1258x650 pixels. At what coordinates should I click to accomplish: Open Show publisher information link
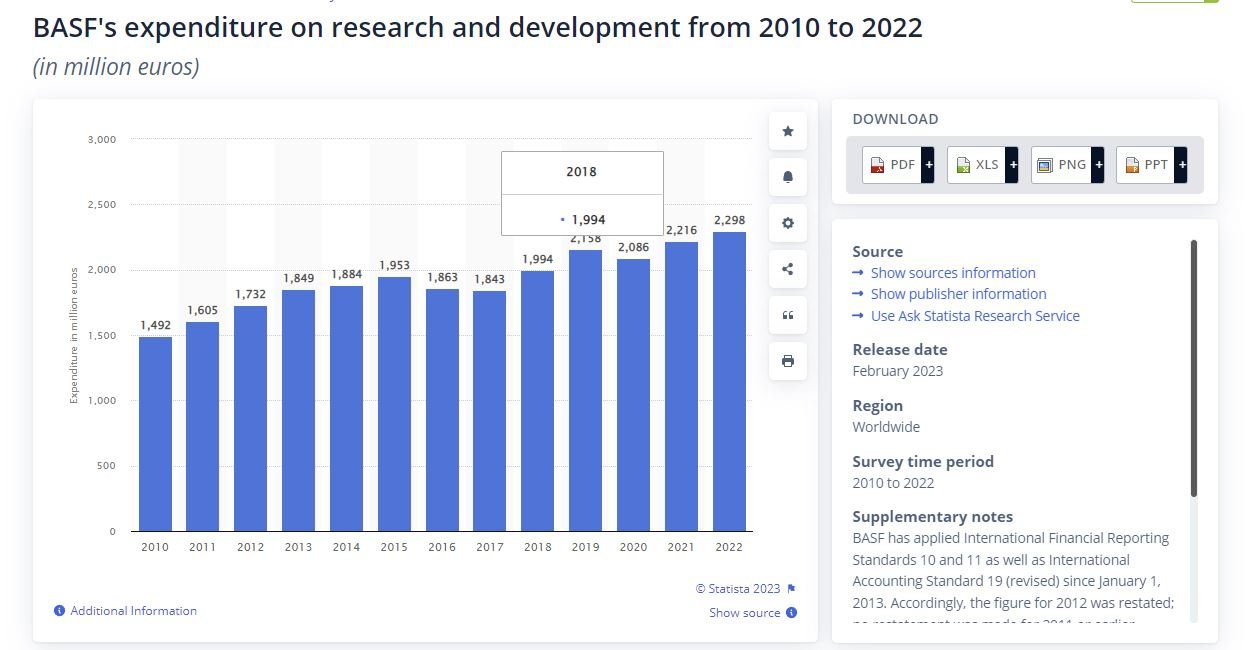[958, 294]
